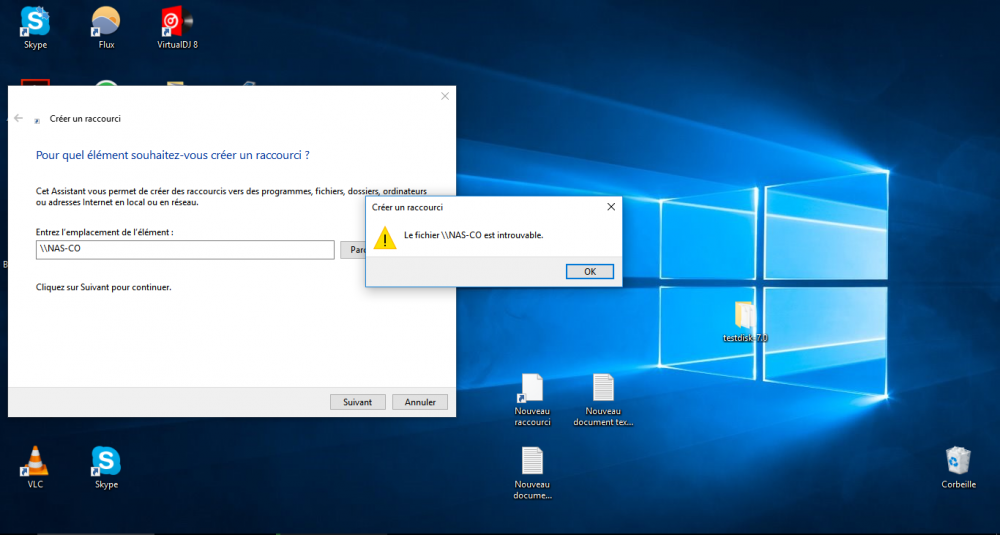Click the partially hidden Parcourir browse button
Image resolution: width=1000 pixels, height=535 pixels.
click(x=352, y=250)
